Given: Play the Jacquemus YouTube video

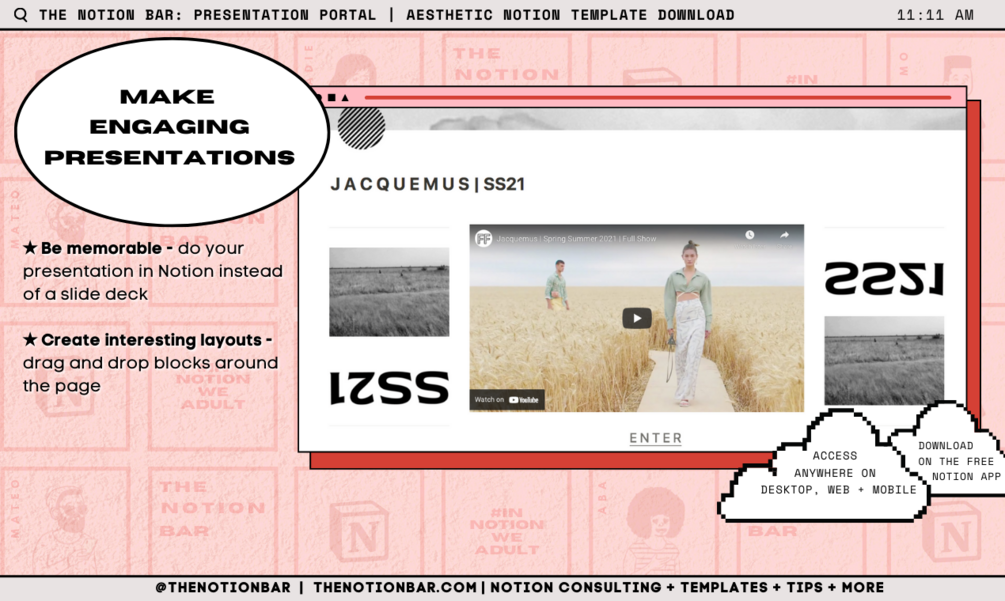Looking at the screenshot, I should 636,318.
